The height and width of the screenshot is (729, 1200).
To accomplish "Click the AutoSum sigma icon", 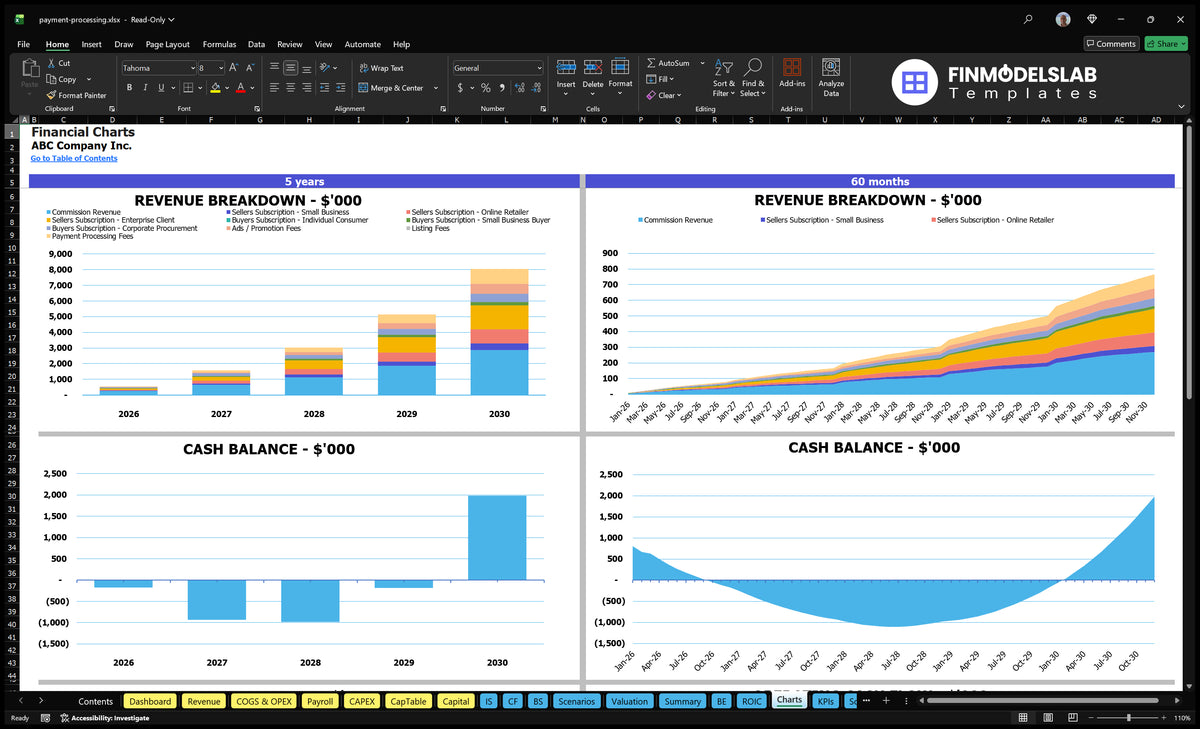I will pos(652,63).
